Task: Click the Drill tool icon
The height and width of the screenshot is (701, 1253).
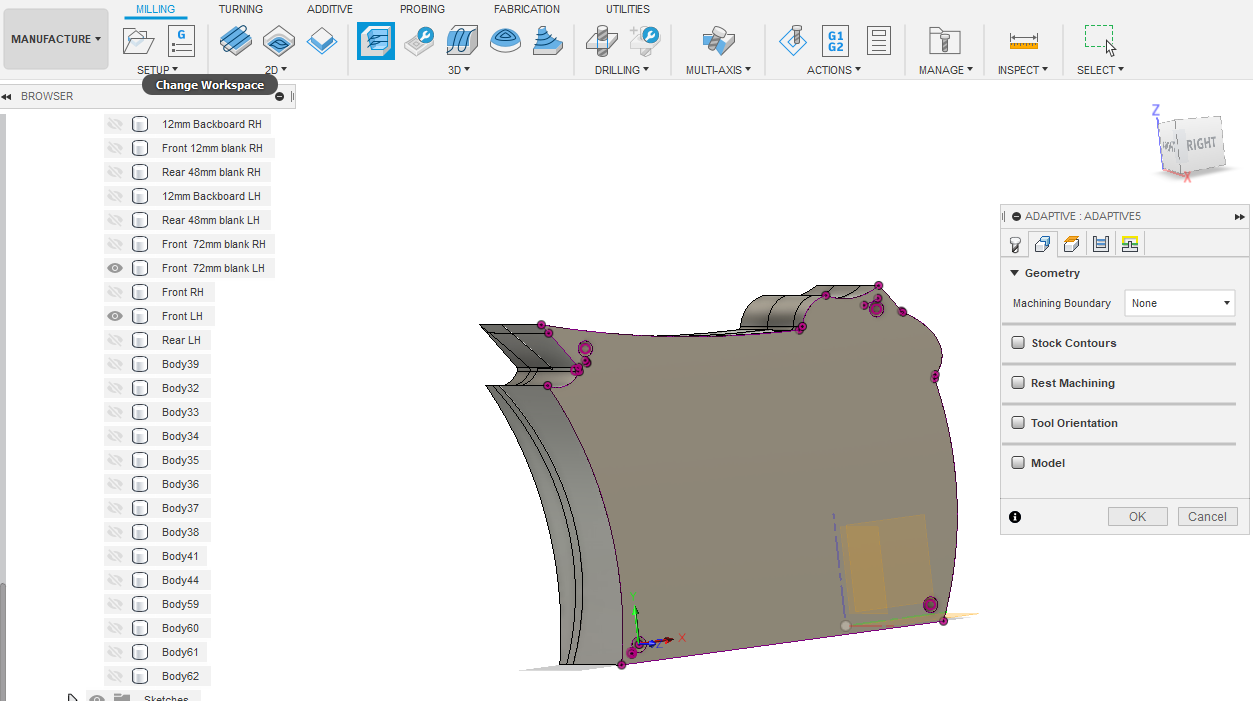Action: (x=602, y=41)
